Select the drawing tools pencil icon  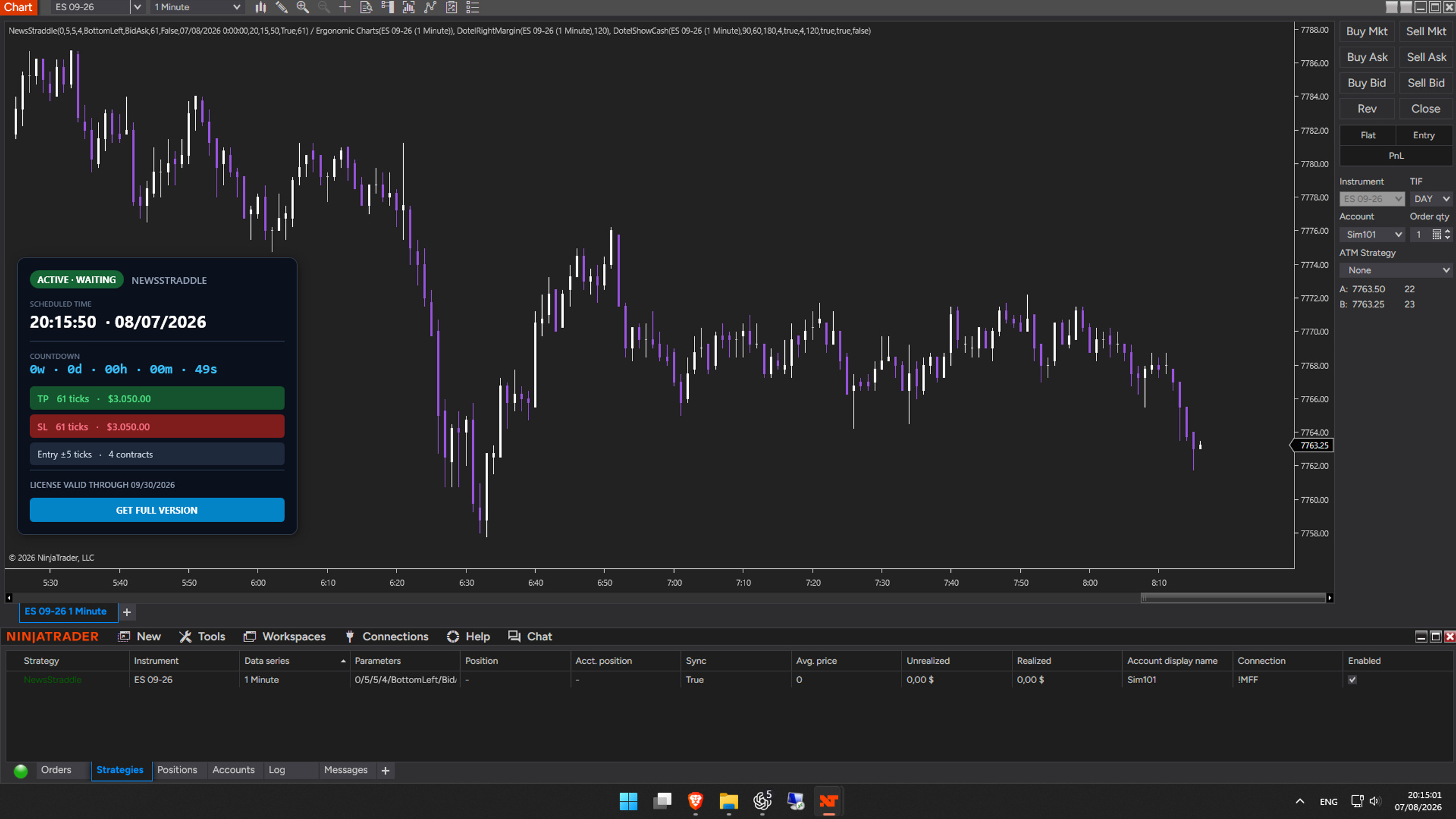(x=282, y=7)
